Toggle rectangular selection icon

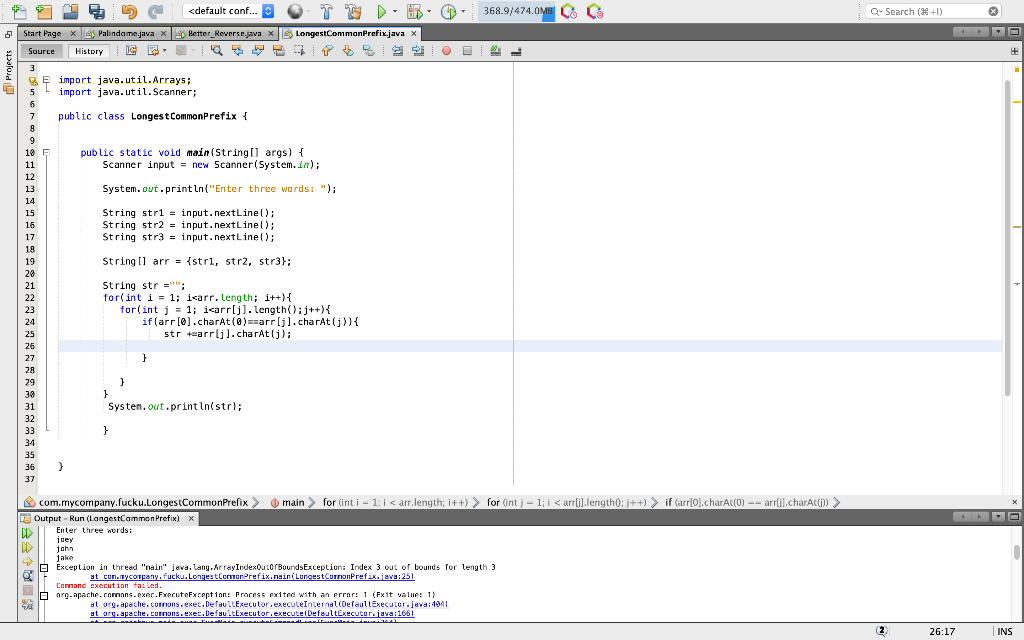299,50
